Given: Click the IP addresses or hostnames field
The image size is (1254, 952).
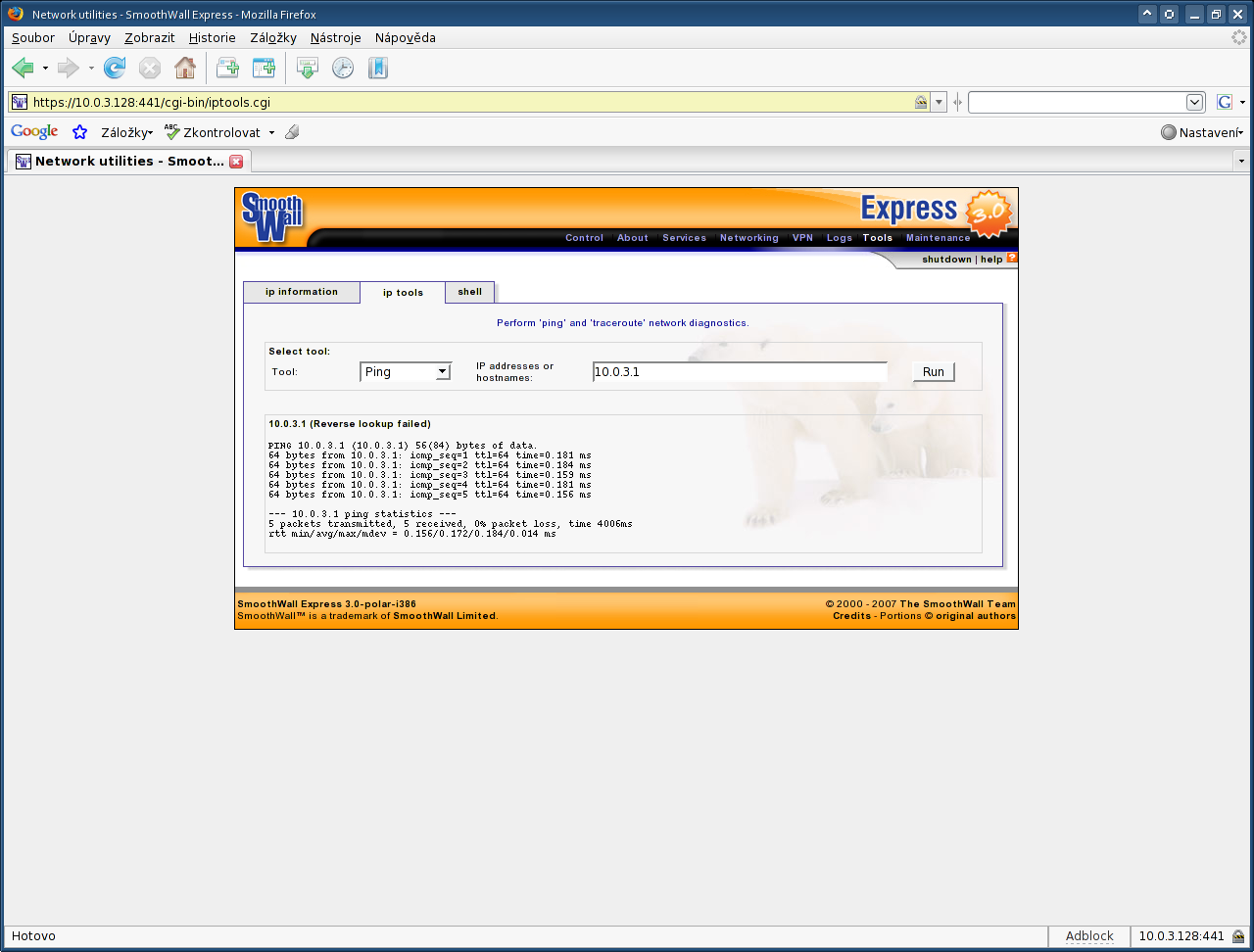Looking at the screenshot, I should [x=741, y=372].
